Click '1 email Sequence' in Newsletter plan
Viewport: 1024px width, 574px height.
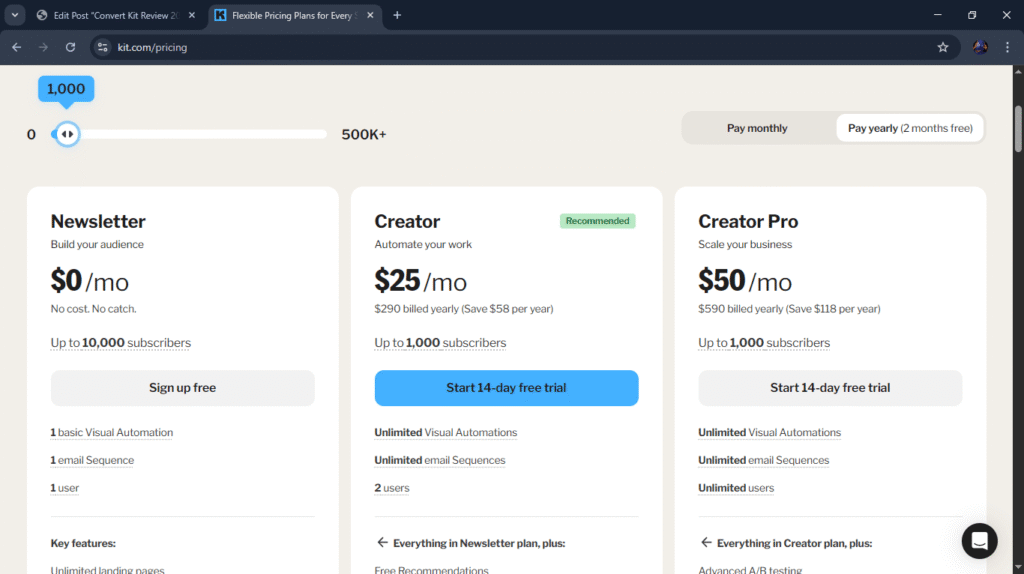click(x=92, y=460)
